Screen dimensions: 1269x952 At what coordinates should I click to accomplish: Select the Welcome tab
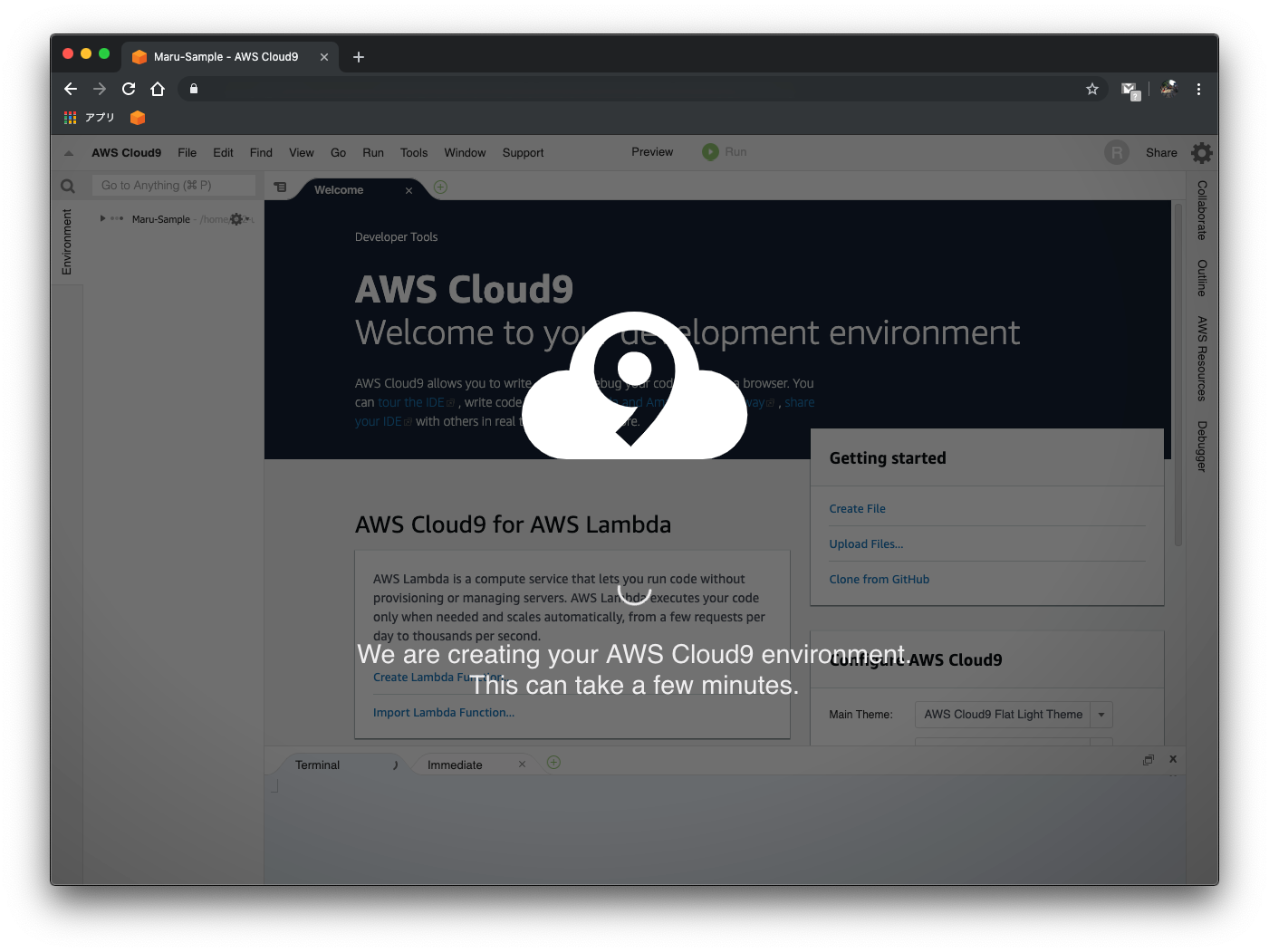click(339, 190)
